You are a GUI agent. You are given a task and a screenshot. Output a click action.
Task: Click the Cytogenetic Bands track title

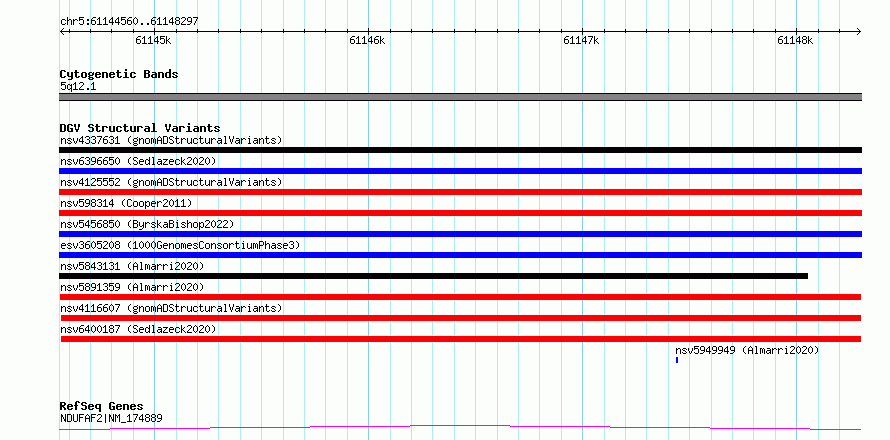[x=119, y=74]
